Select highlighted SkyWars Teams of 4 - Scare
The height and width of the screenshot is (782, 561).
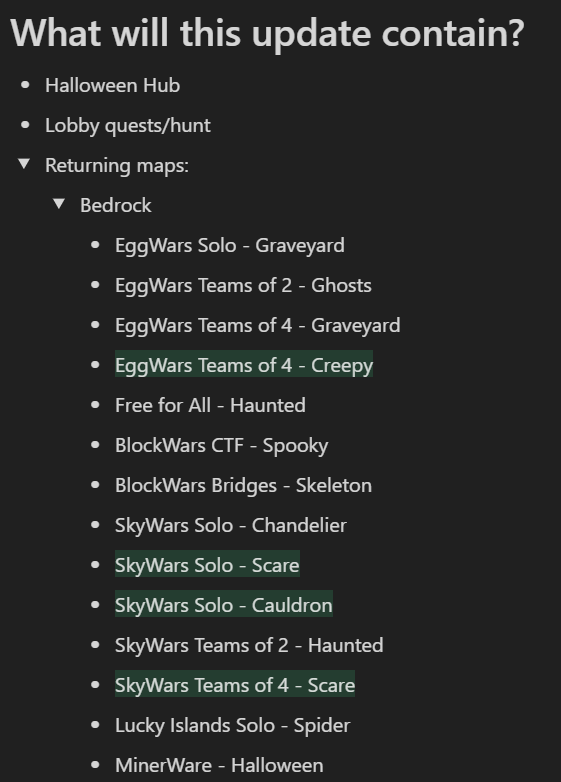pos(235,685)
